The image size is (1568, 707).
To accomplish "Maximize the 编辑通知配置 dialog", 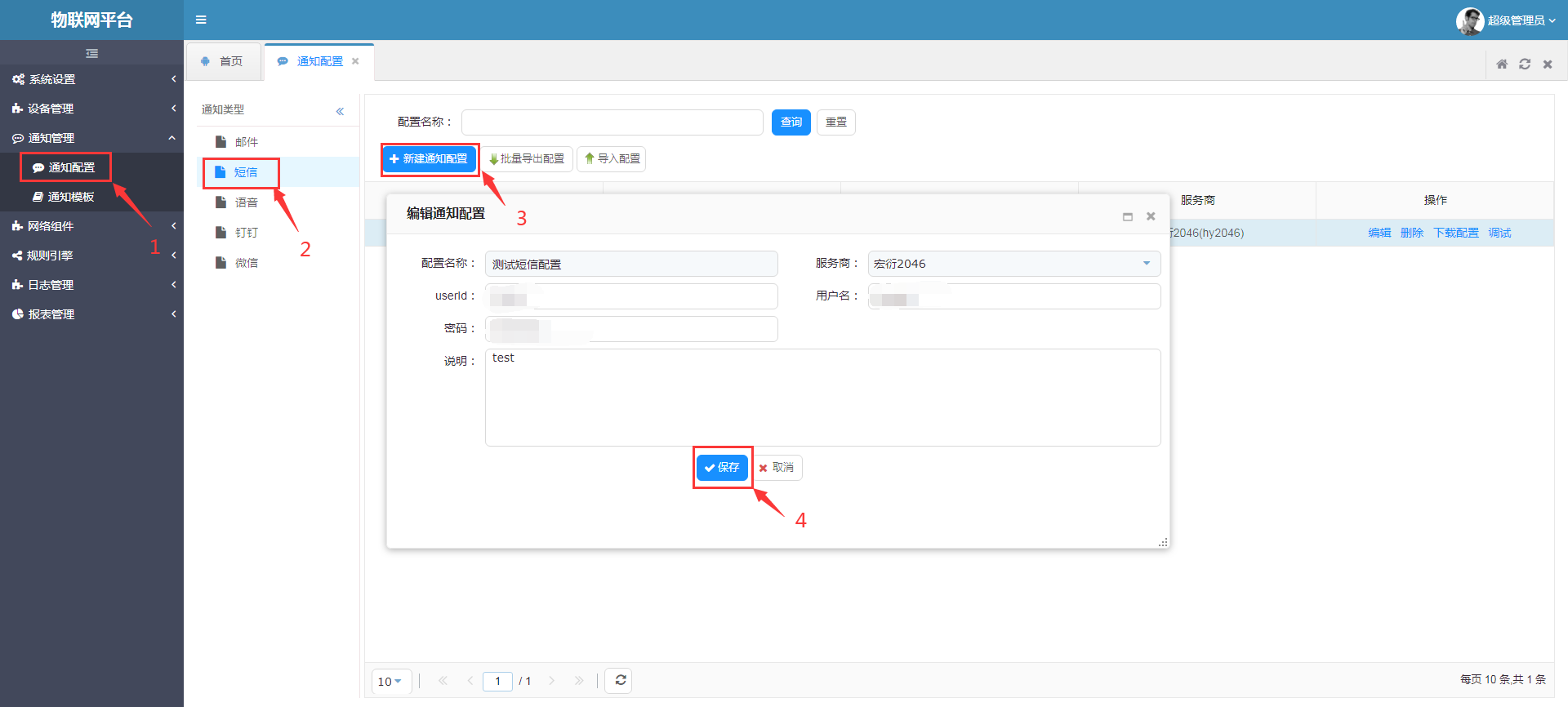I will coord(1128,216).
